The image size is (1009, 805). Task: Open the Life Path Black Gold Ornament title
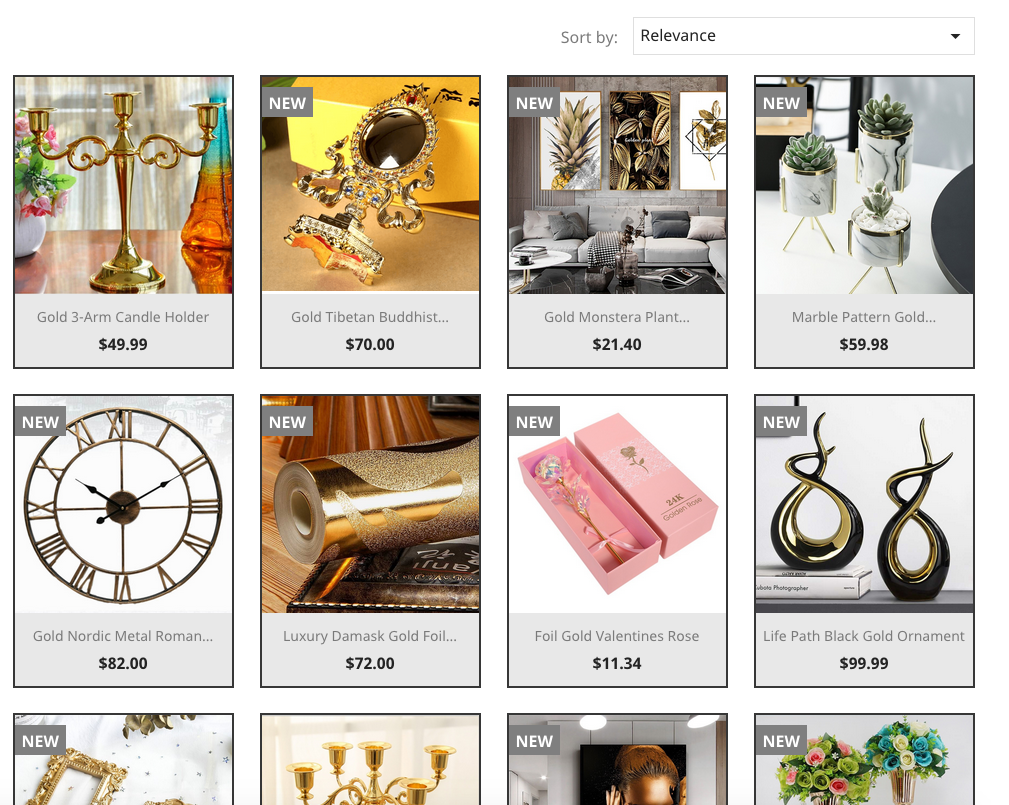pyautogui.click(x=864, y=636)
